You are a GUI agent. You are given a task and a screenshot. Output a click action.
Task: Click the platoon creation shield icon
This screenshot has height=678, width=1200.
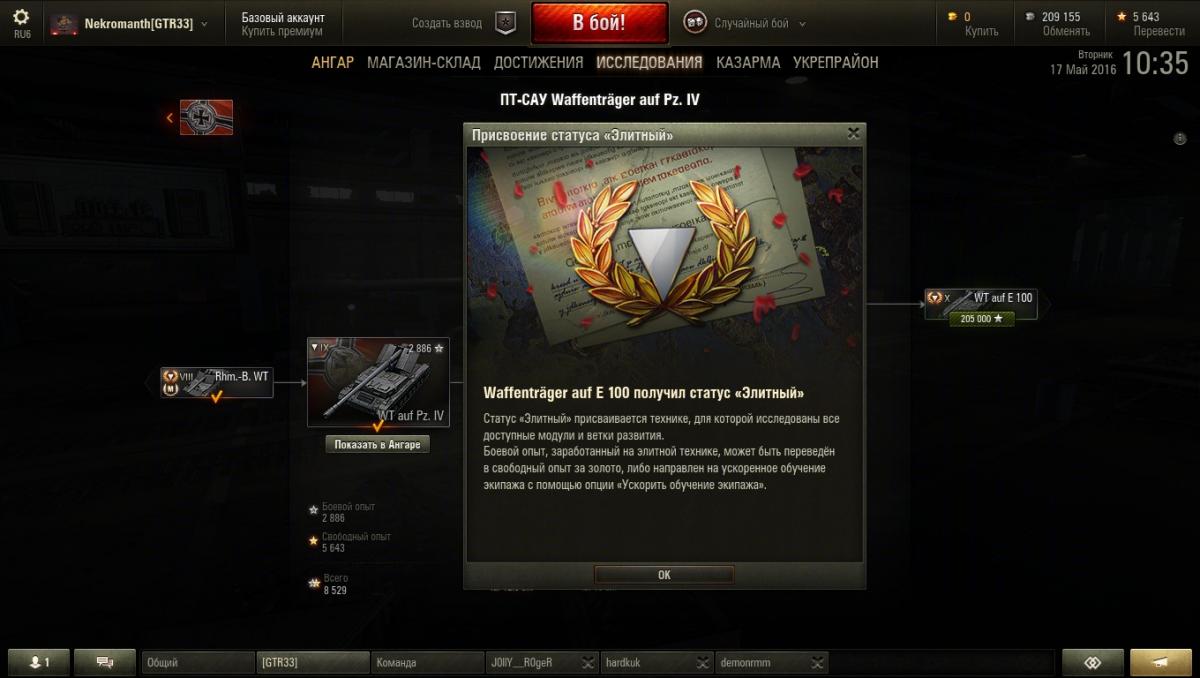coord(507,23)
